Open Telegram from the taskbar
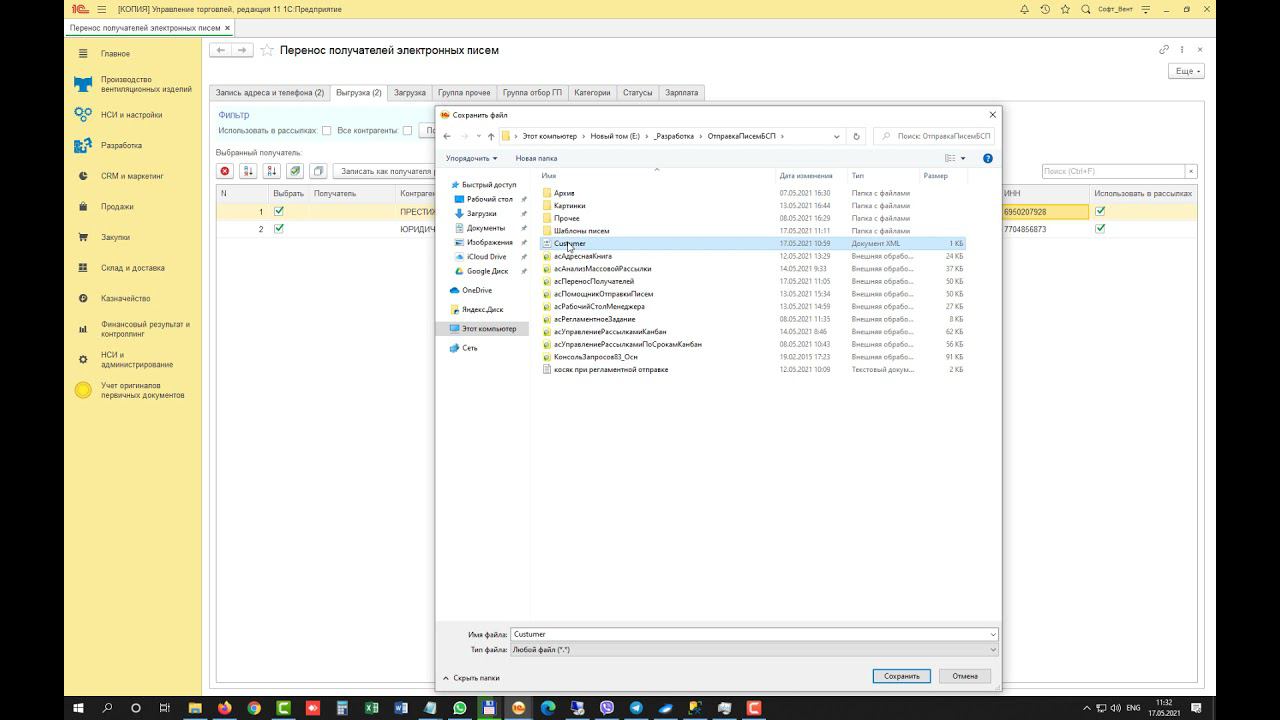The height and width of the screenshot is (720, 1280). click(x=636, y=708)
